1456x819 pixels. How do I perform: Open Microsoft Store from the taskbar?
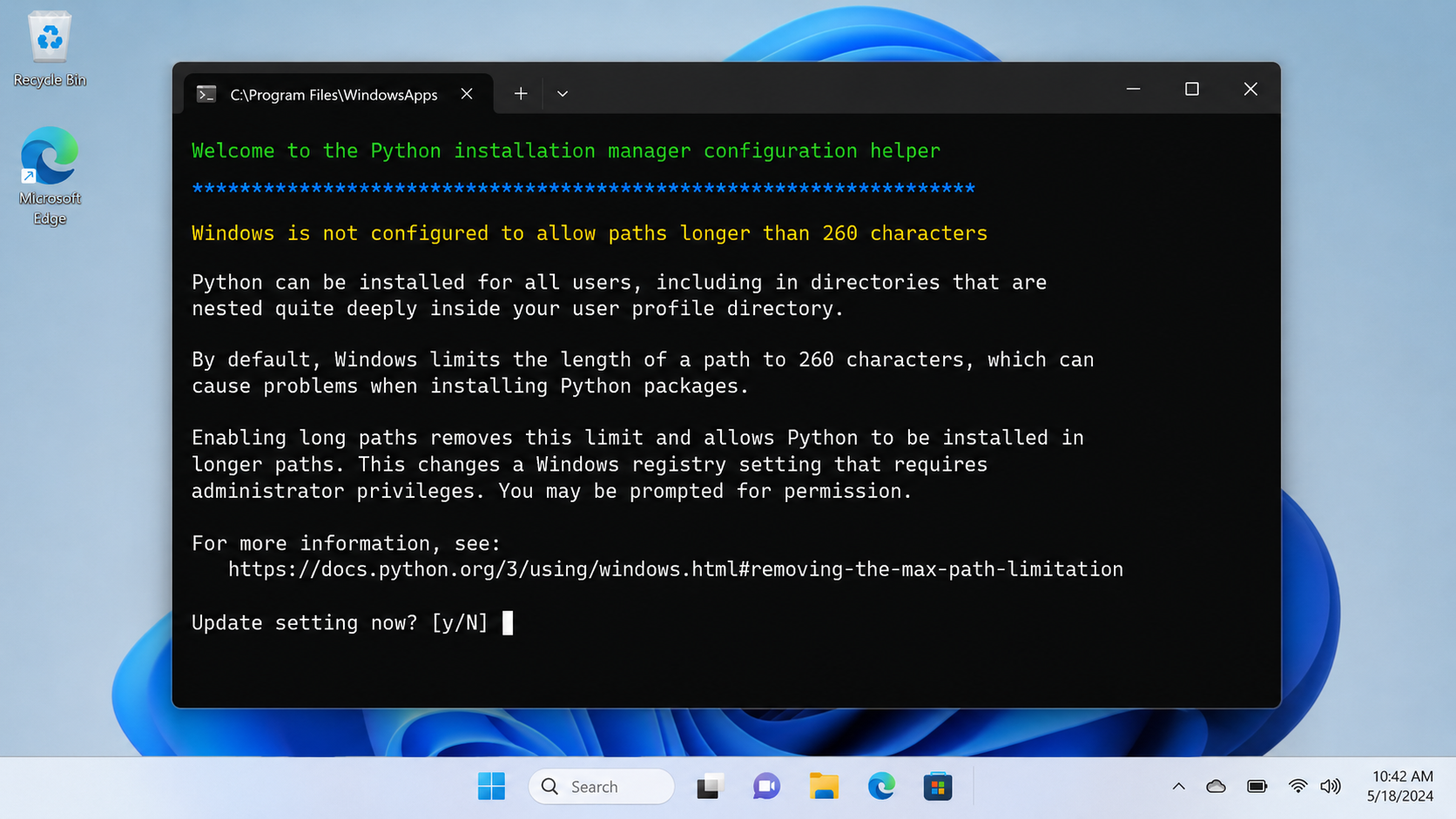pyautogui.click(x=938, y=786)
